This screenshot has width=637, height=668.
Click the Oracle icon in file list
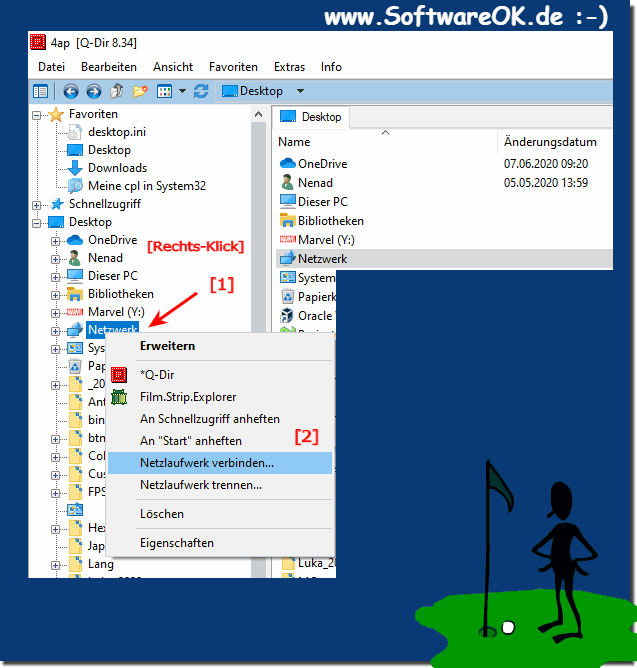point(288,316)
